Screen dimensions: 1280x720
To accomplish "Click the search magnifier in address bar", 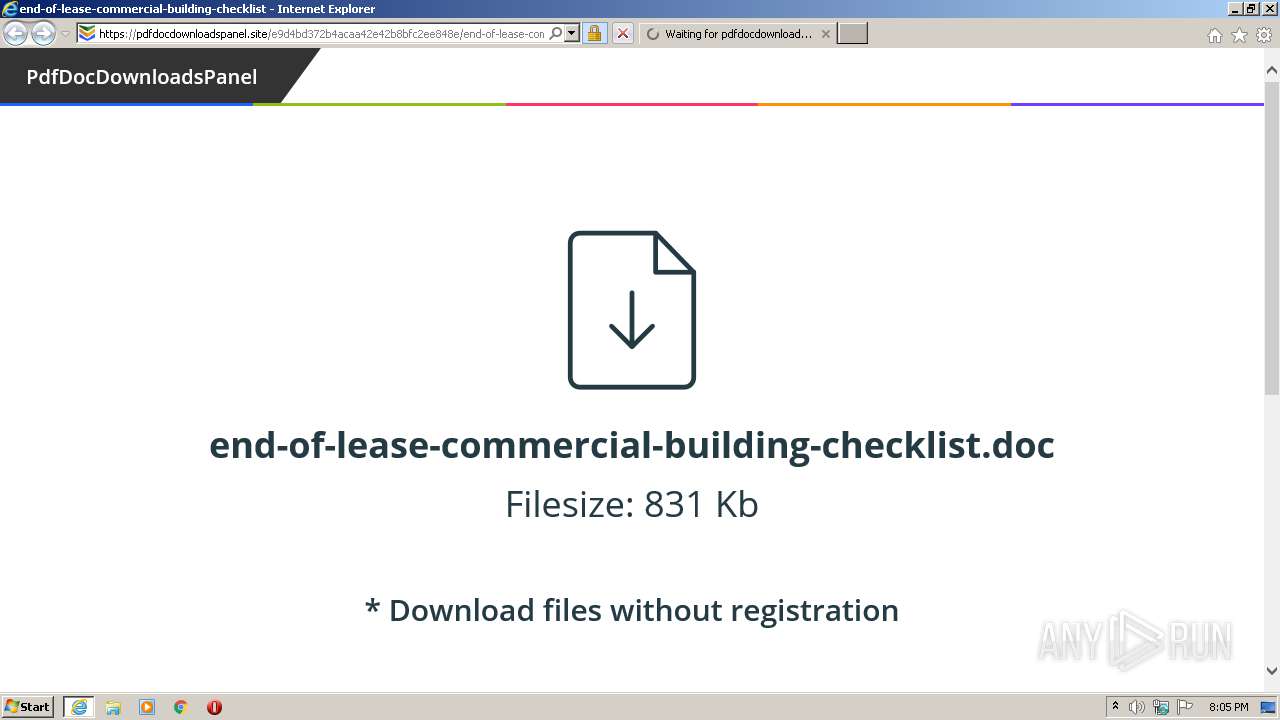I will (556, 33).
